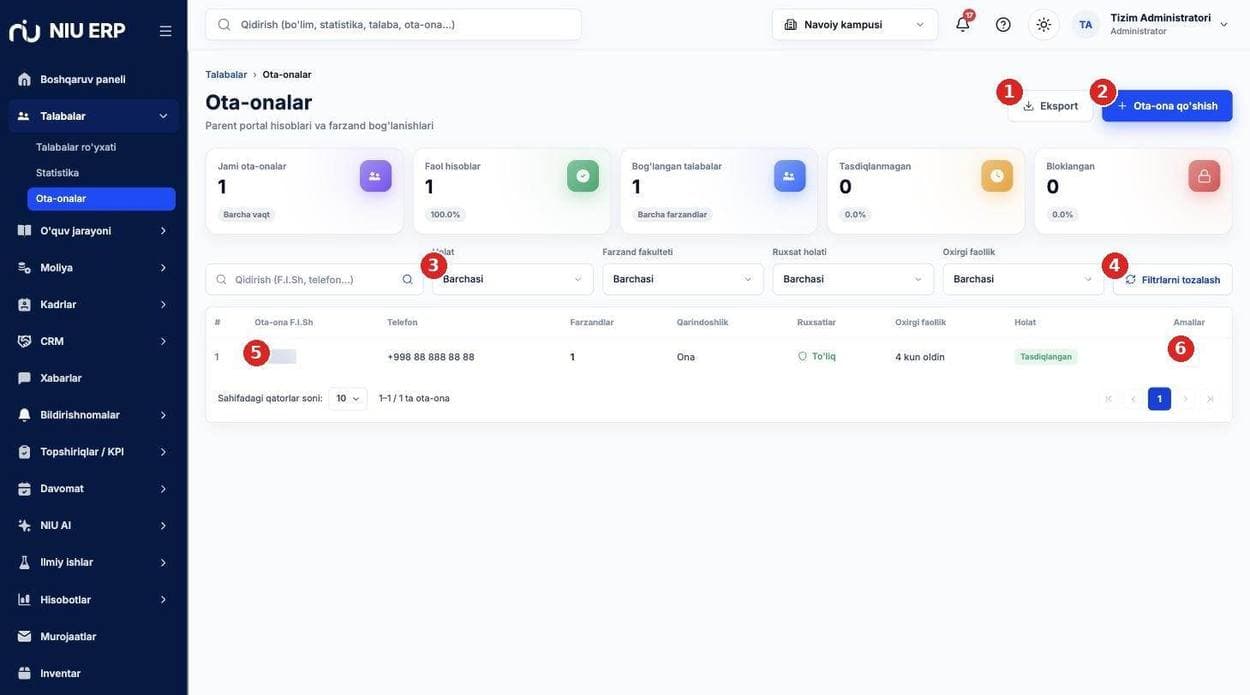Select the Ota-onalar submenu item
This screenshot has height=695, width=1250.
pyautogui.click(x=102, y=199)
